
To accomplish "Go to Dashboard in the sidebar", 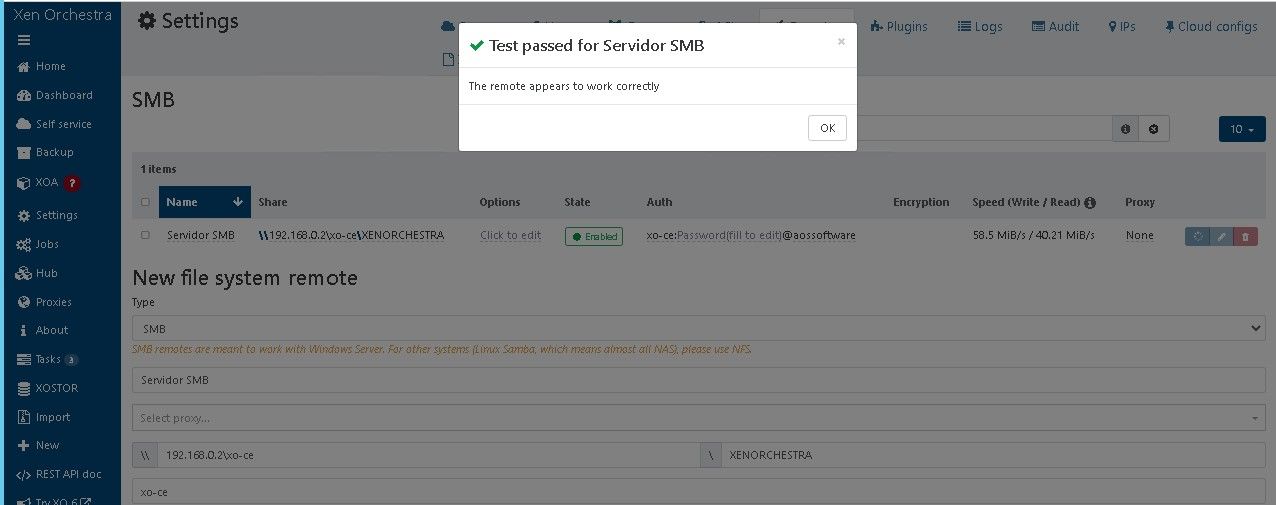I will point(55,95).
